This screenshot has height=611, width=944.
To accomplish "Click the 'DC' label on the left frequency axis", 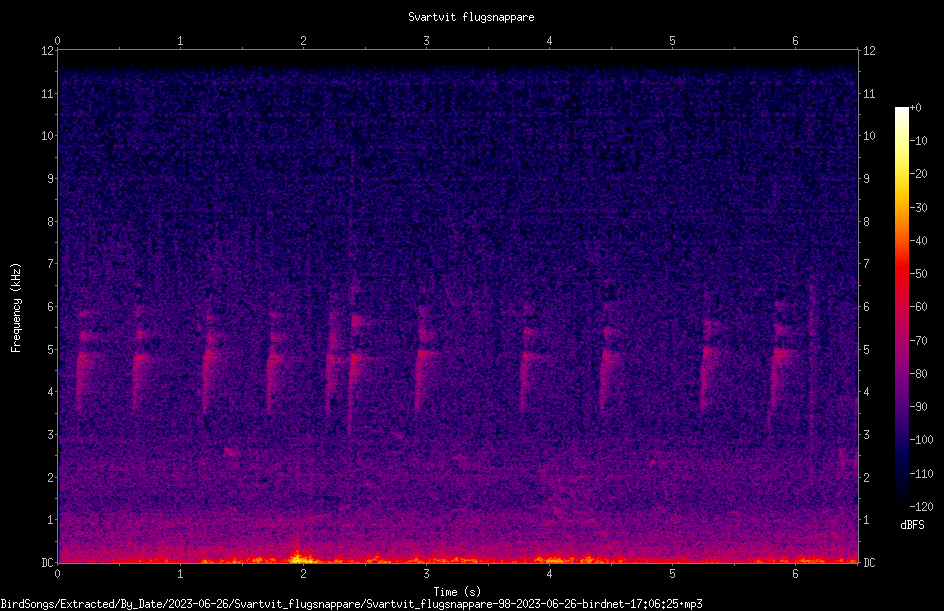I will [48, 563].
